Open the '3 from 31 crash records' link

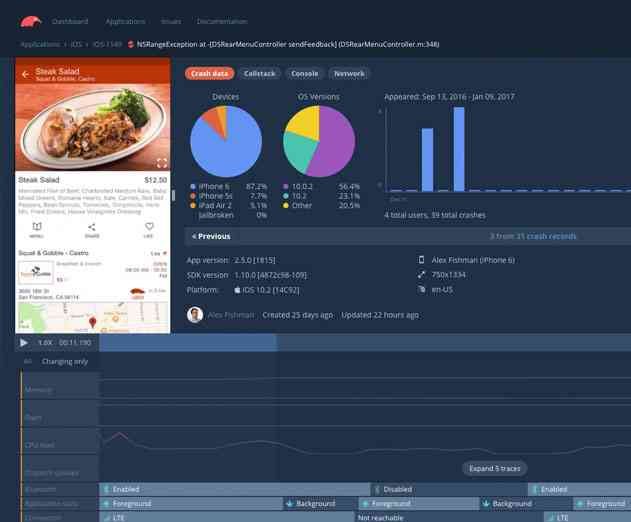[x=532, y=236]
